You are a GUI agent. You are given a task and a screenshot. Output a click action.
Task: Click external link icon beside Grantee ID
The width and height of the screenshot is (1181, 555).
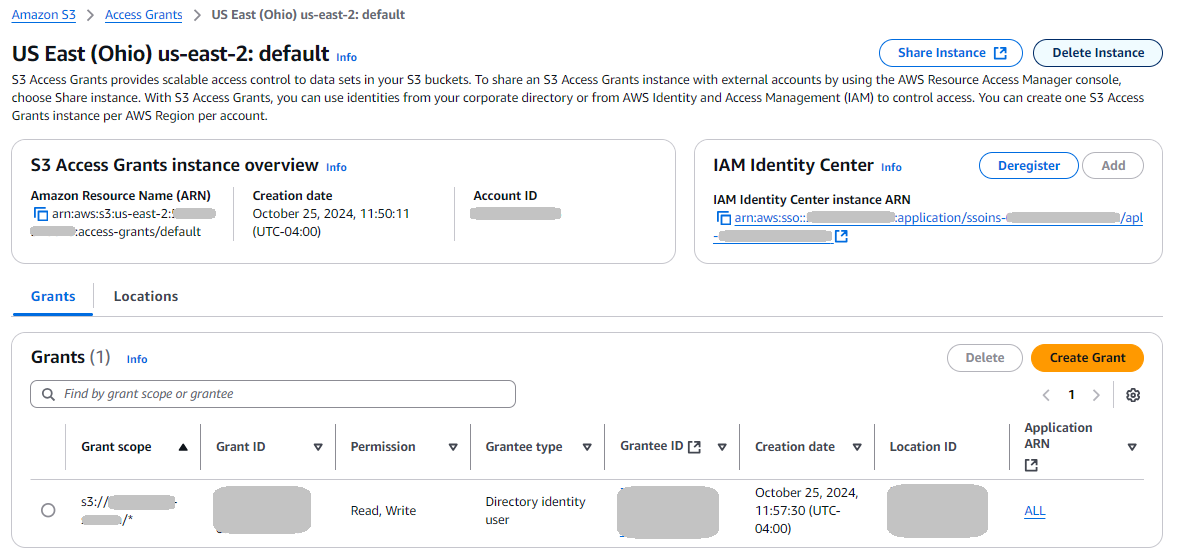695,446
